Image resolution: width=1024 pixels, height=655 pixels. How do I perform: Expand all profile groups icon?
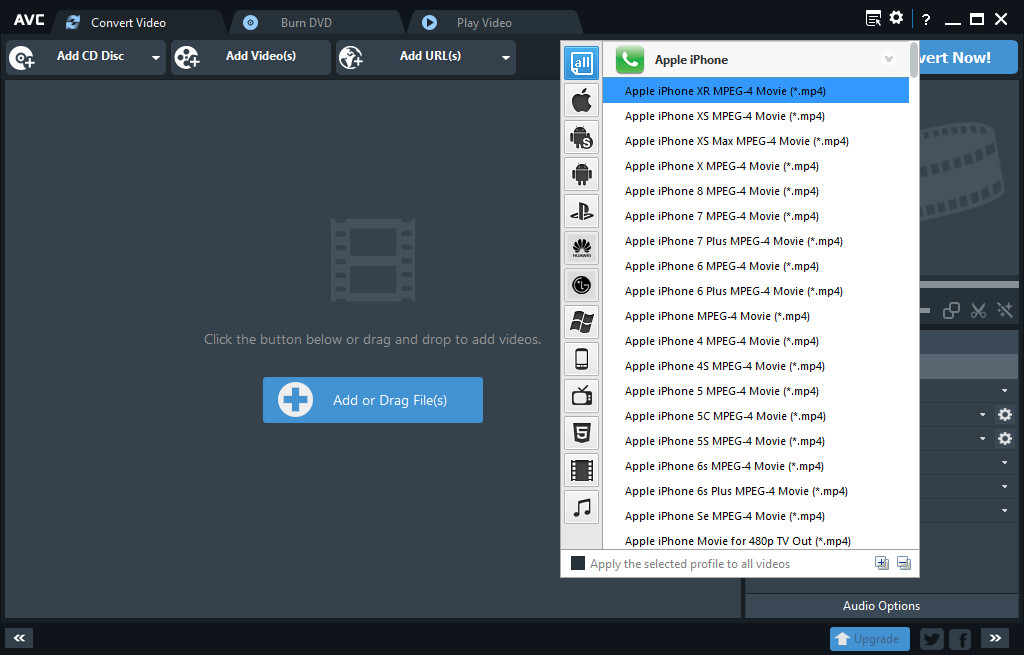coord(882,563)
